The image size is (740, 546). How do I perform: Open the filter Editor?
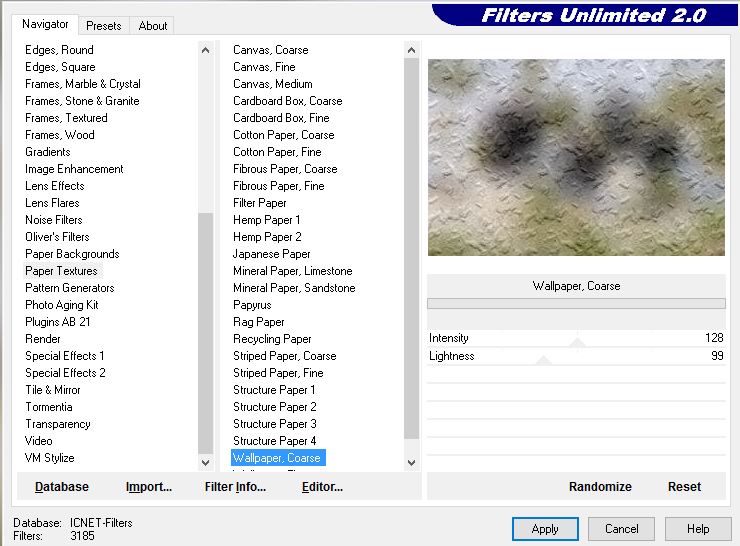322,487
